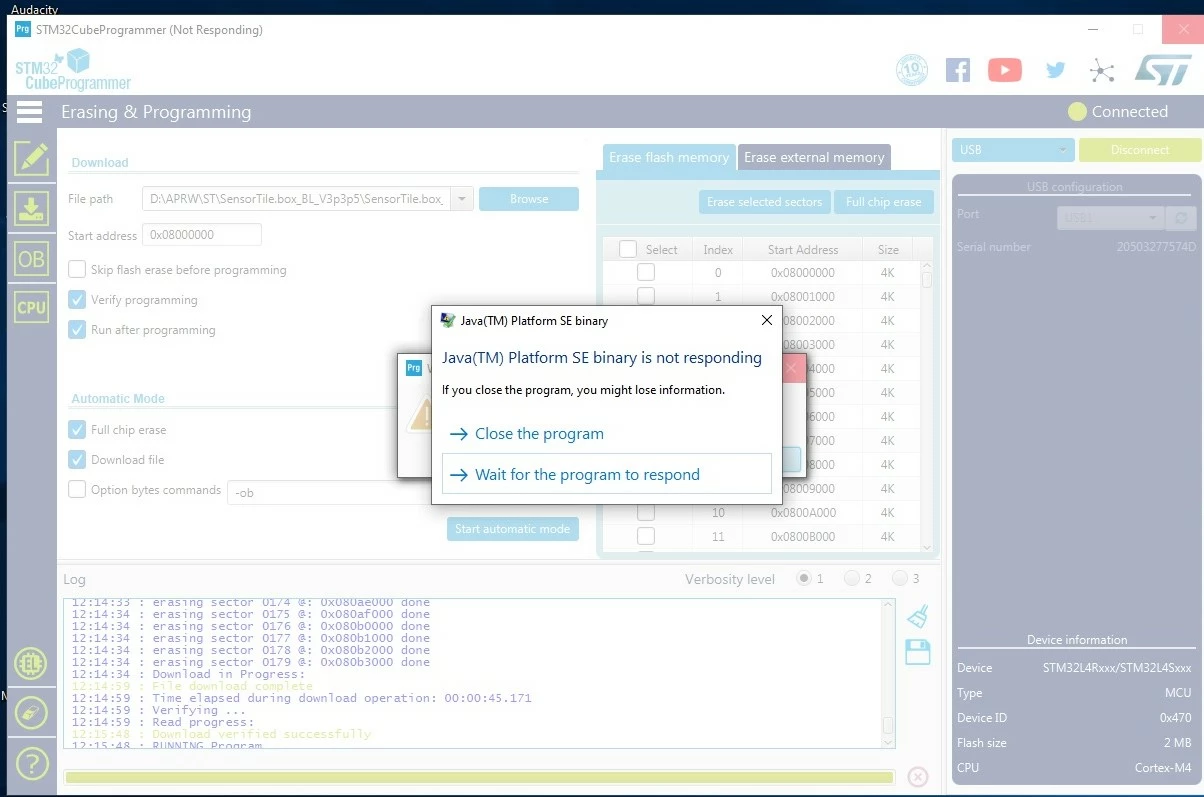Refresh the USB port list
The width and height of the screenshot is (1204, 797).
(1182, 217)
